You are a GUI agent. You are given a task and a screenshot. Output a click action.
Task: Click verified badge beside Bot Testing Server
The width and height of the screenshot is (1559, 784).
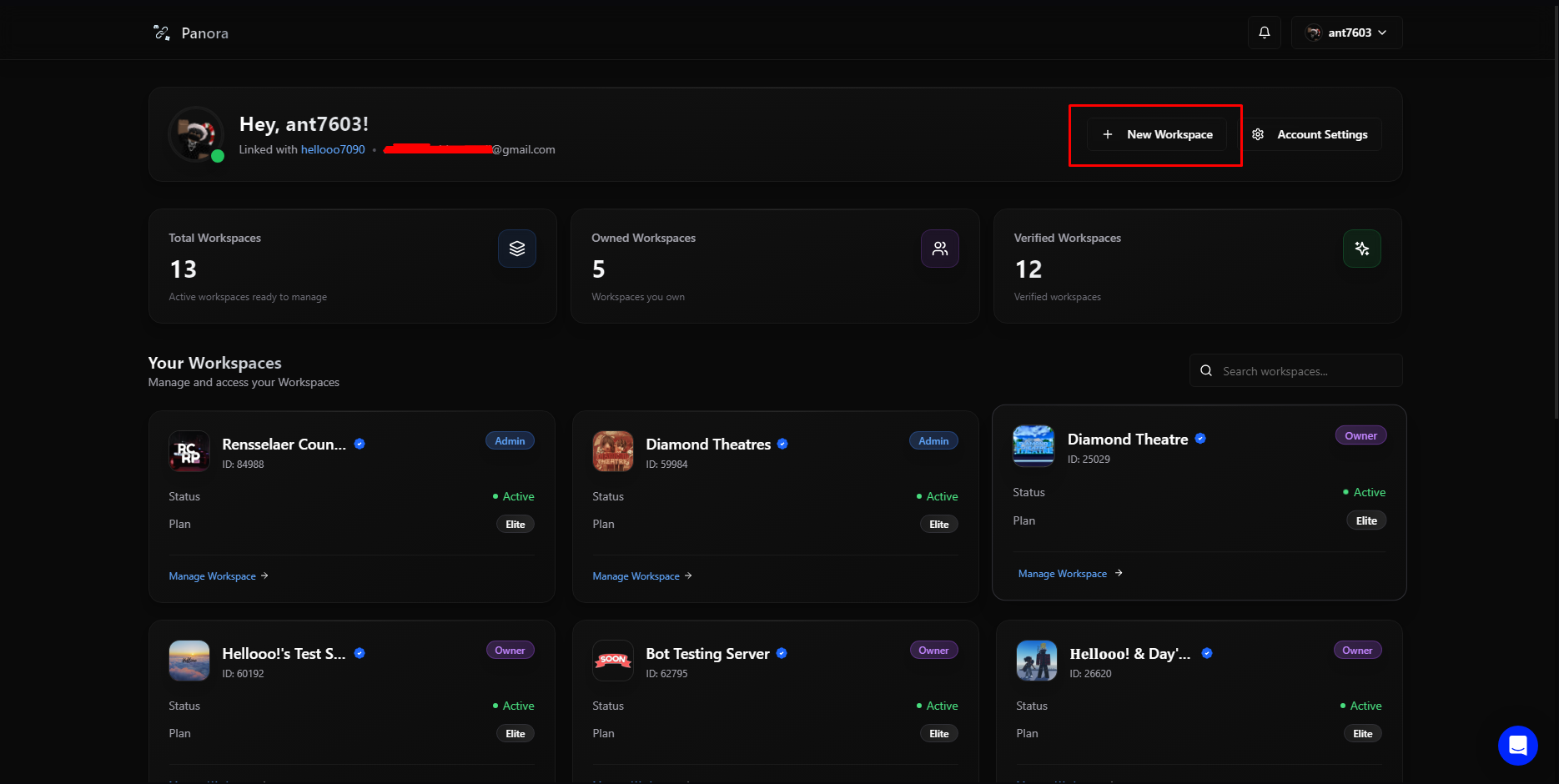[x=782, y=653]
